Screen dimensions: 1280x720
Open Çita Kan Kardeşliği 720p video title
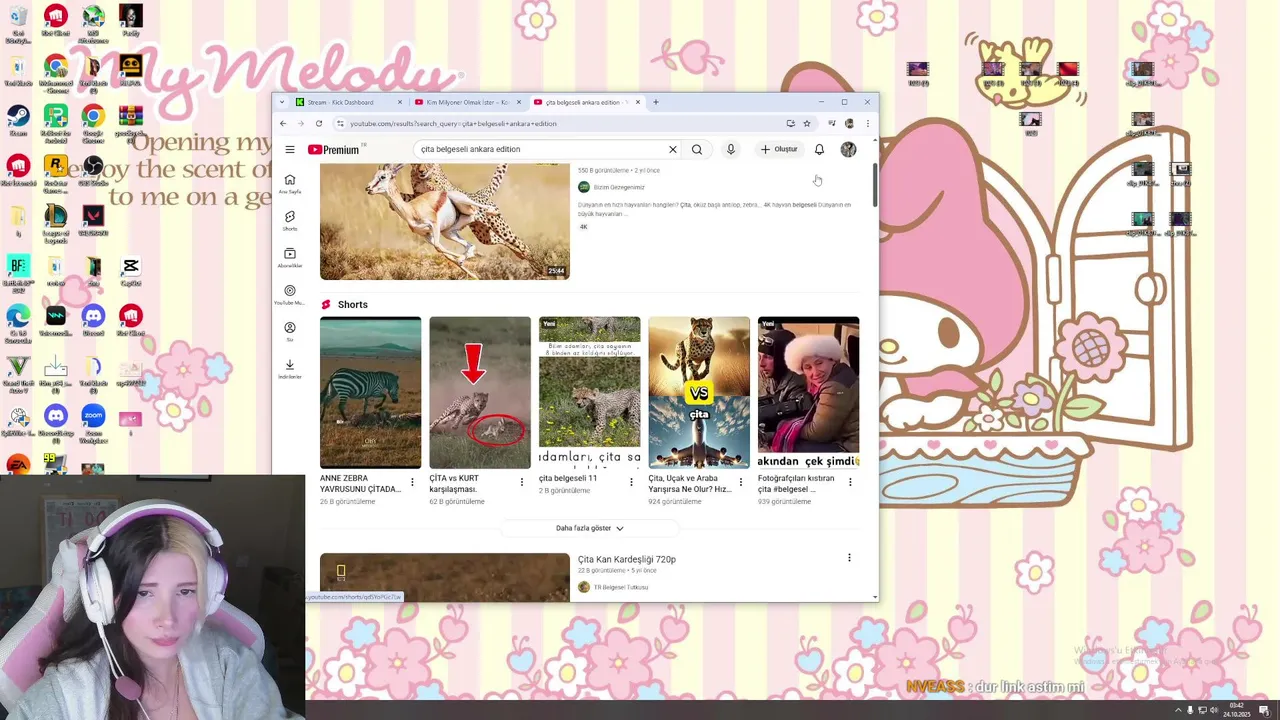click(x=627, y=559)
